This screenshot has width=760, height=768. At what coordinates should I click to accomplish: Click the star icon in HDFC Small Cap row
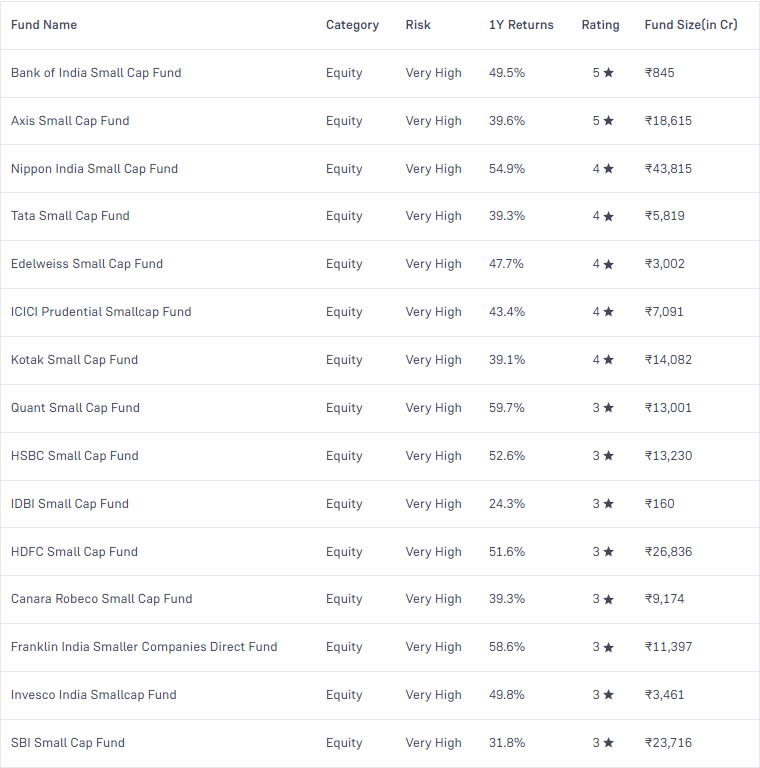[608, 552]
